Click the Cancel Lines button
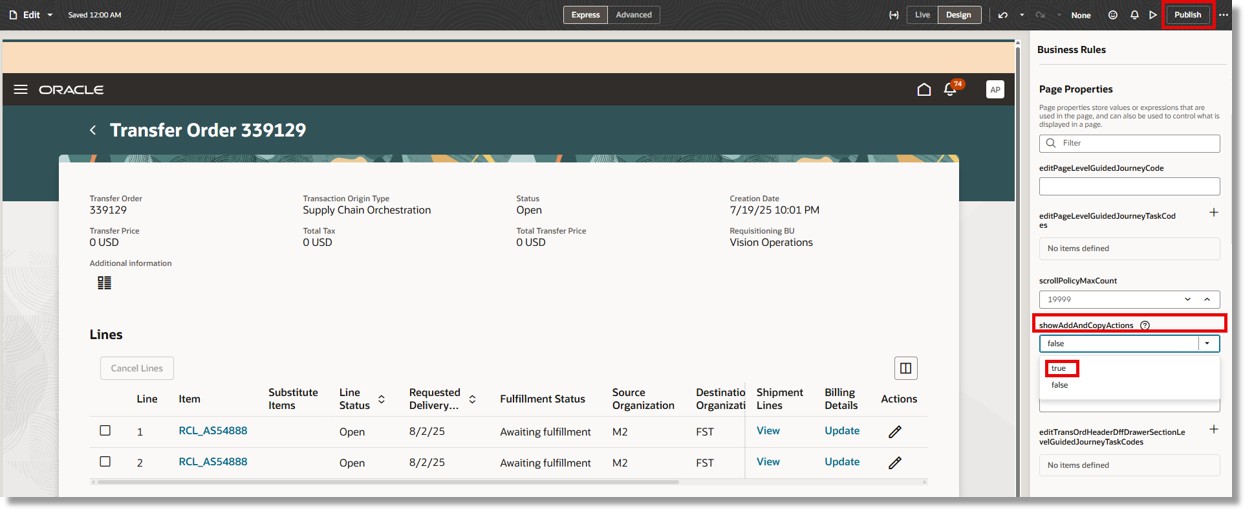This screenshot has height=510, width=1245. (x=137, y=368)
